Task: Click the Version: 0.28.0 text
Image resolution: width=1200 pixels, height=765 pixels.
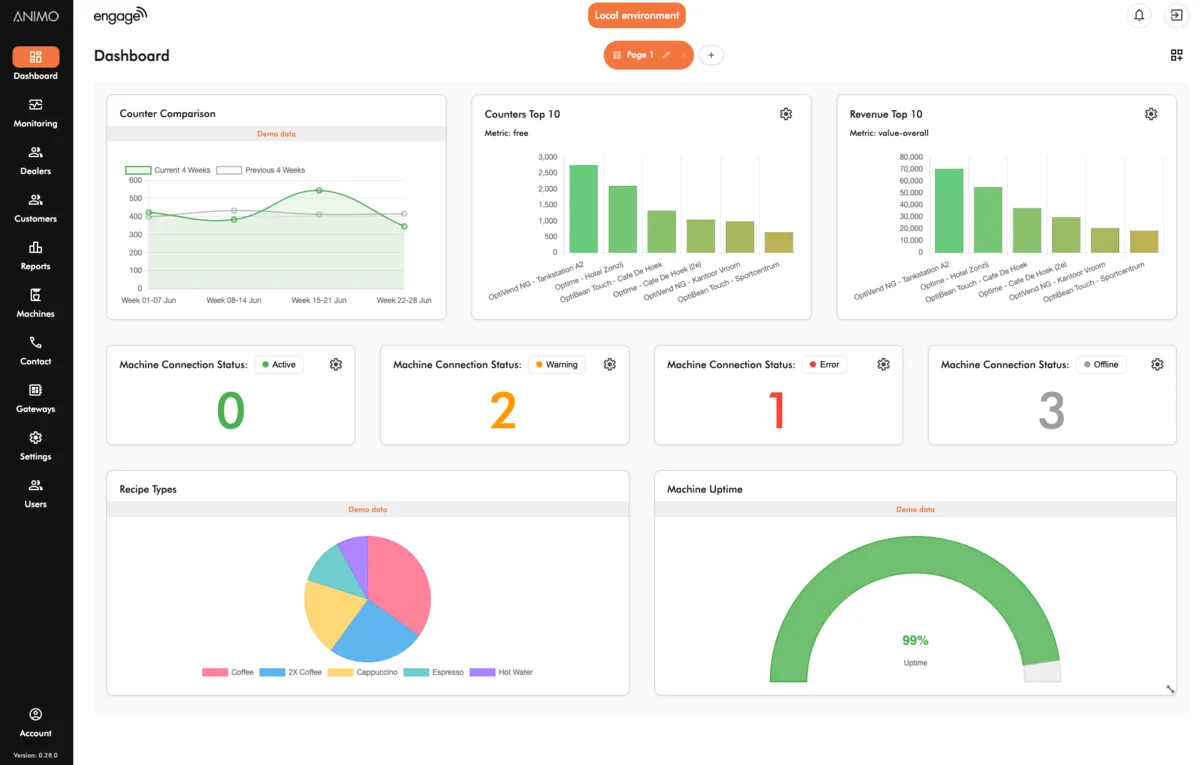Action: click(x=36, y=755)
